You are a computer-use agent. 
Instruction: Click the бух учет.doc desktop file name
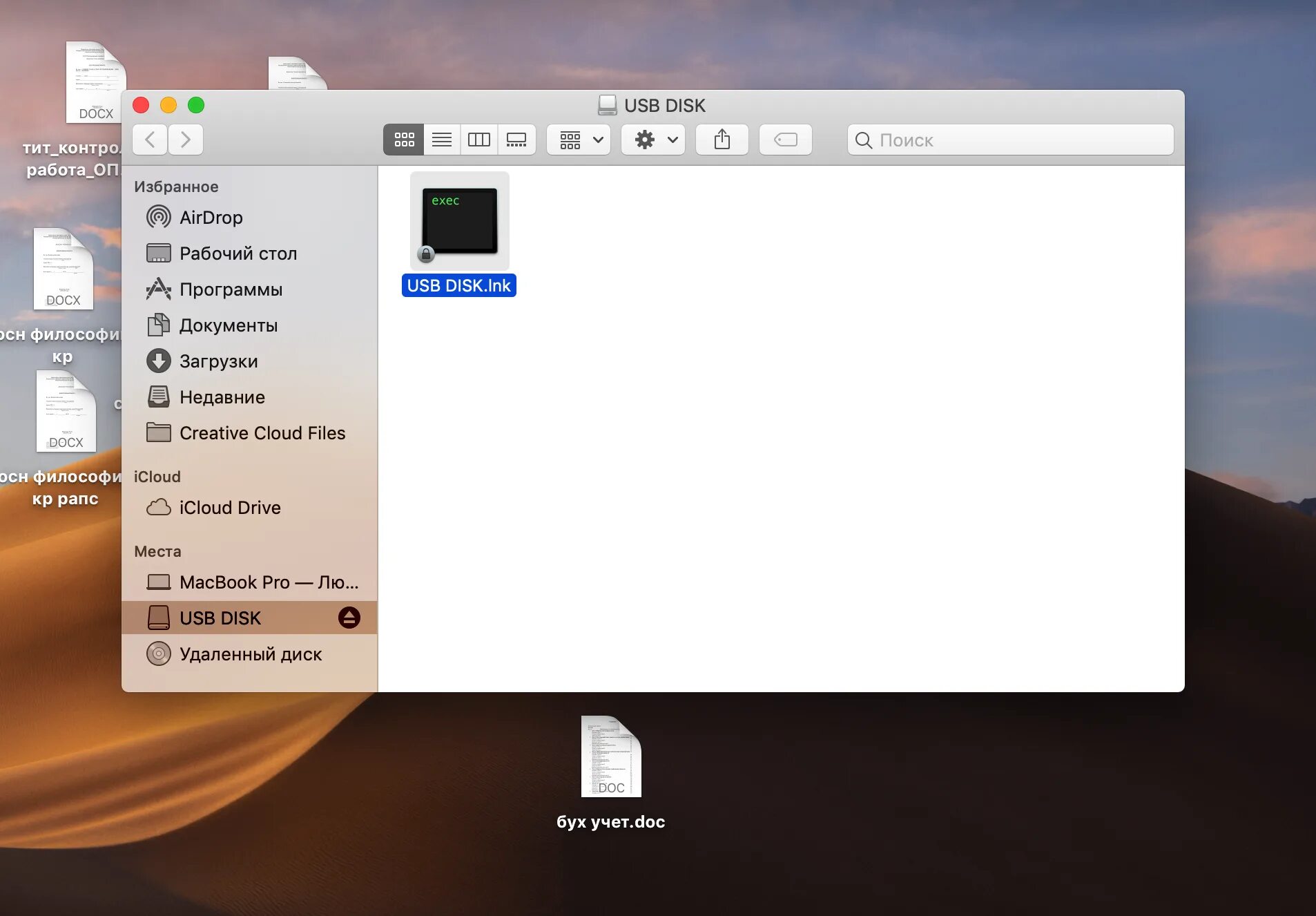click(x=611, y=822)
